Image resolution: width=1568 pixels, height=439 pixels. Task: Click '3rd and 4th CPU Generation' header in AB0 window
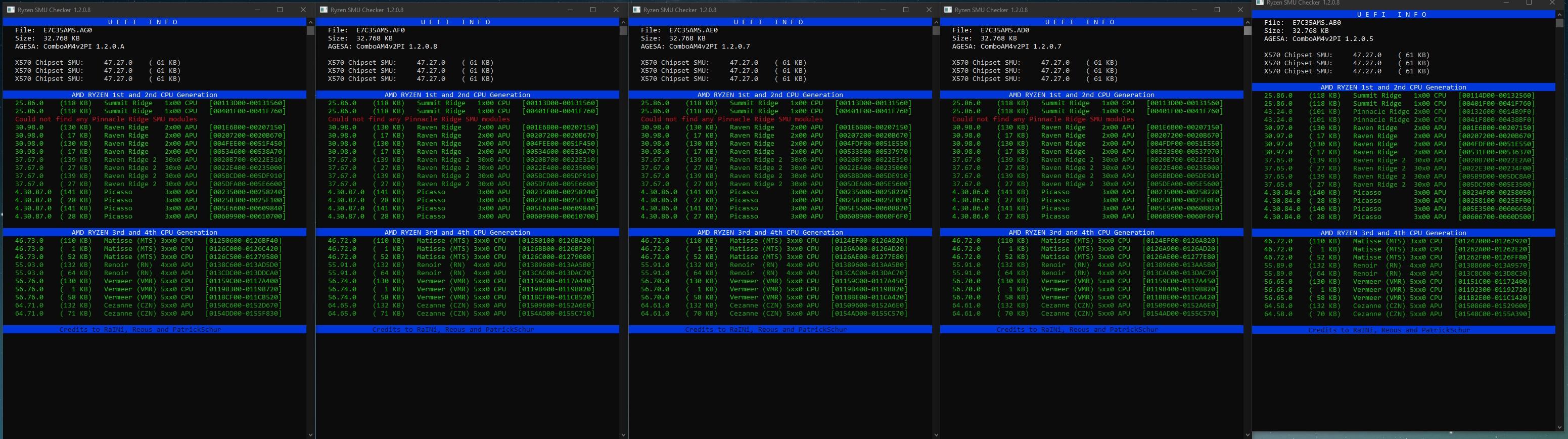coord(1404,233)
